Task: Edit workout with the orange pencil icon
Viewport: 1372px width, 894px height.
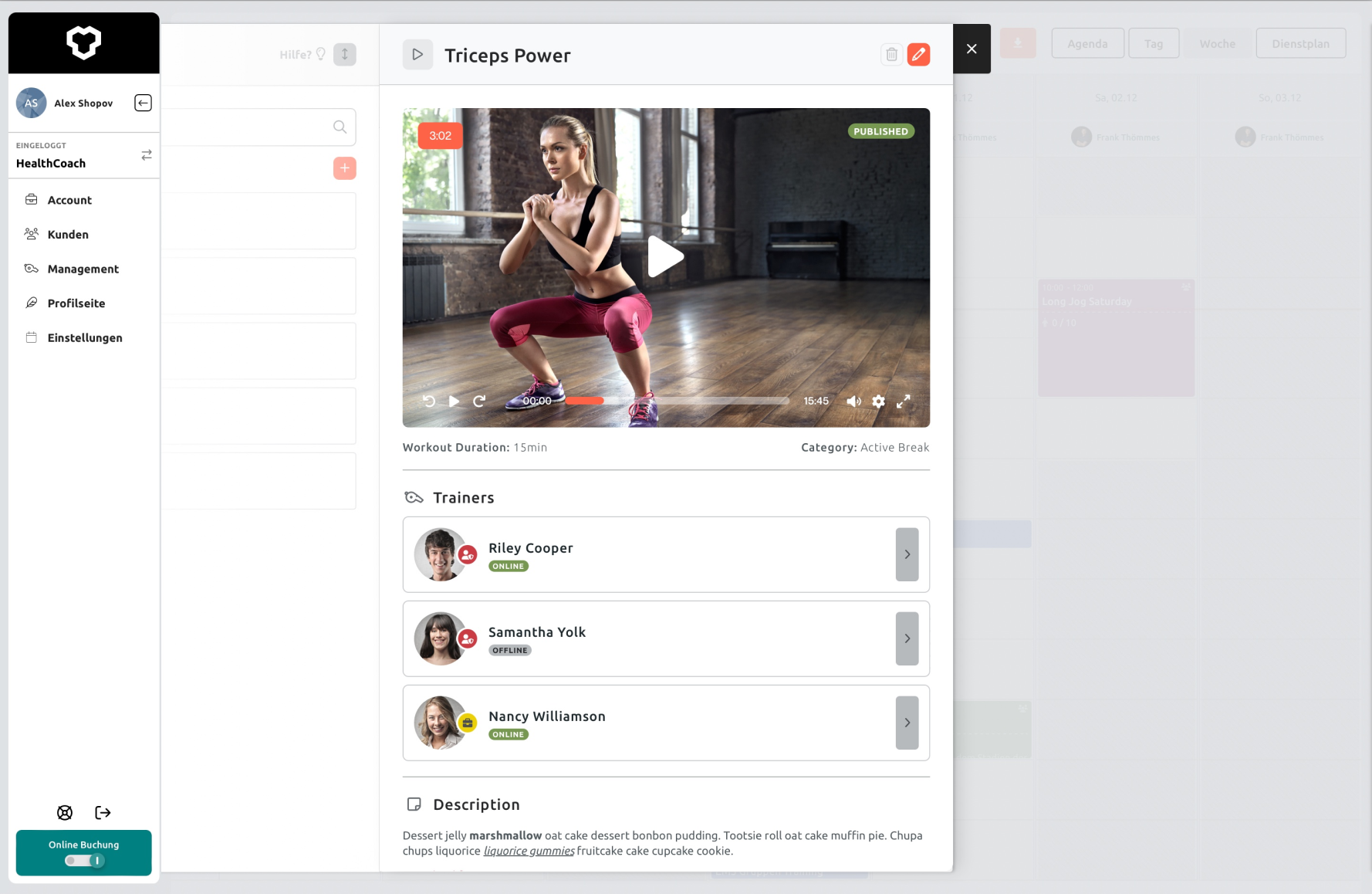Action: [918, 54]
